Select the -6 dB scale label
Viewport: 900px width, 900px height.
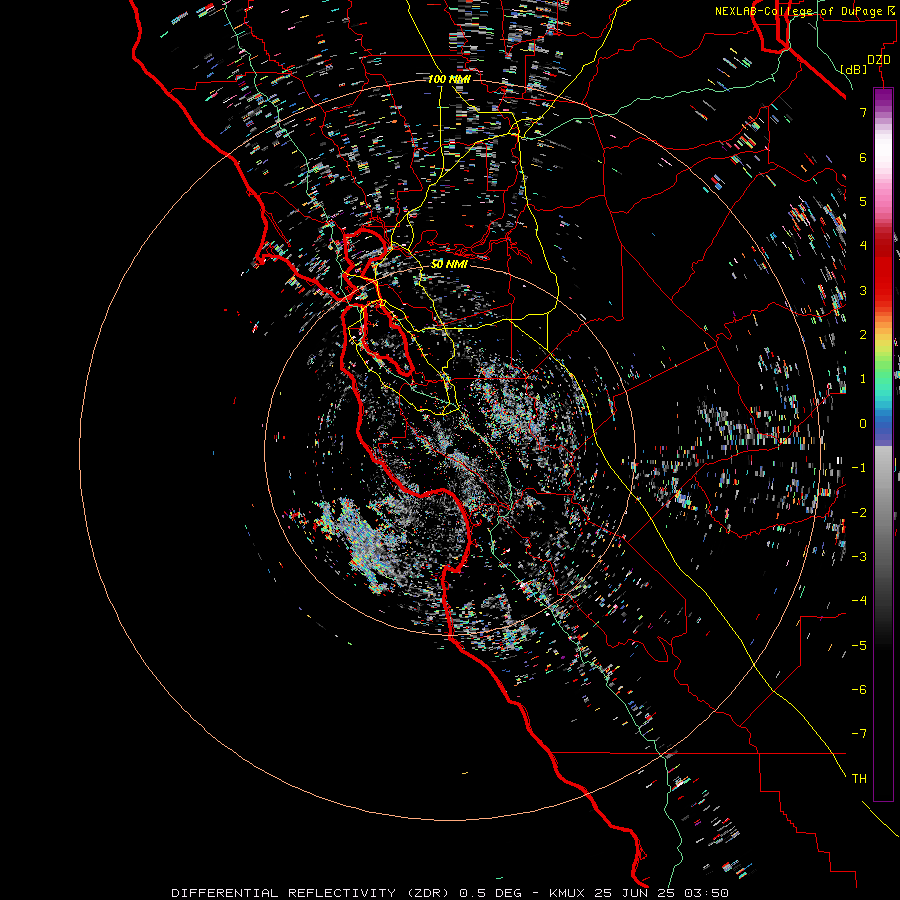pos(859,690)
